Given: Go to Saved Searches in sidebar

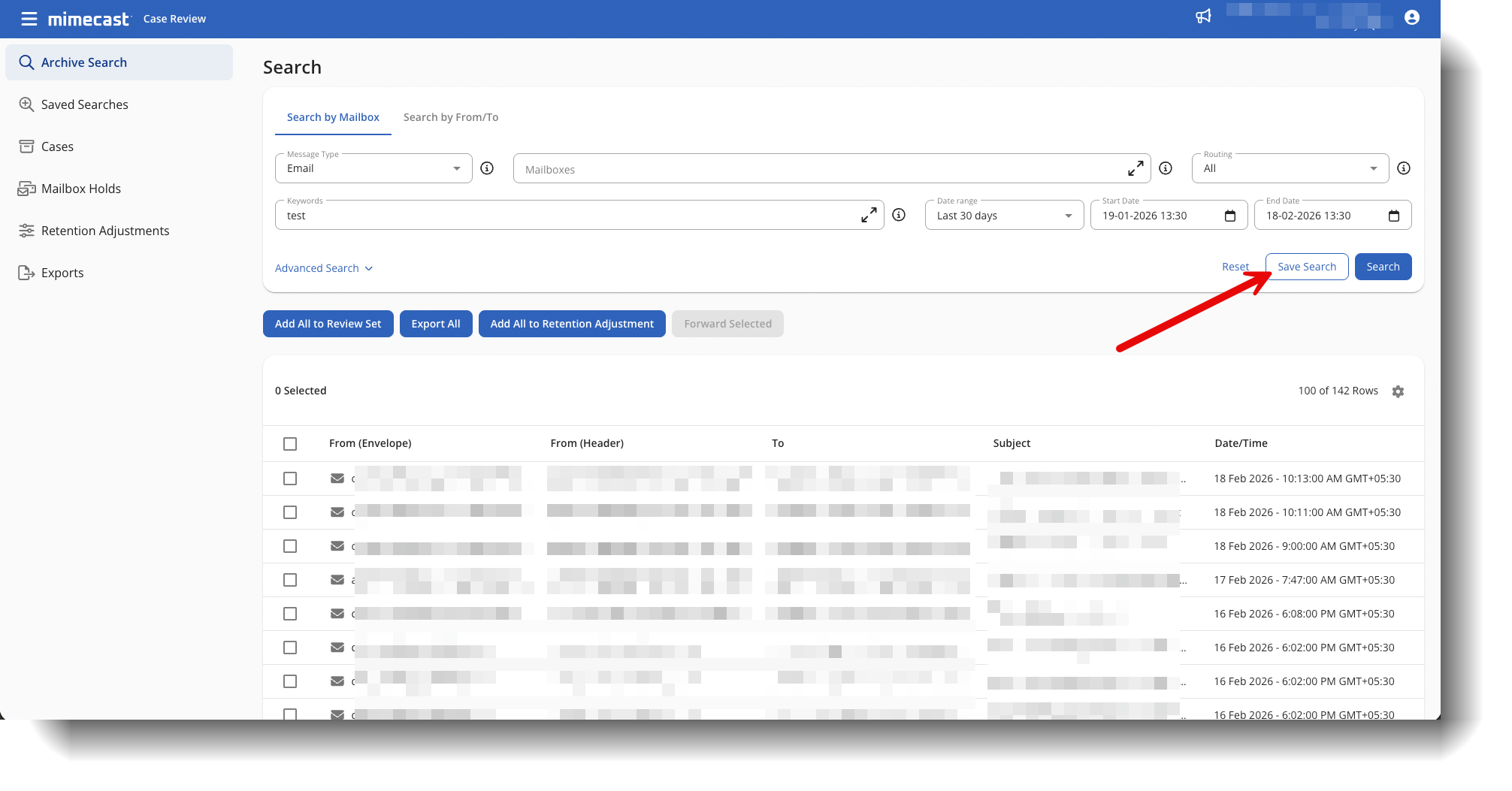Looking at the screenshot, I should tap(84, 104).
